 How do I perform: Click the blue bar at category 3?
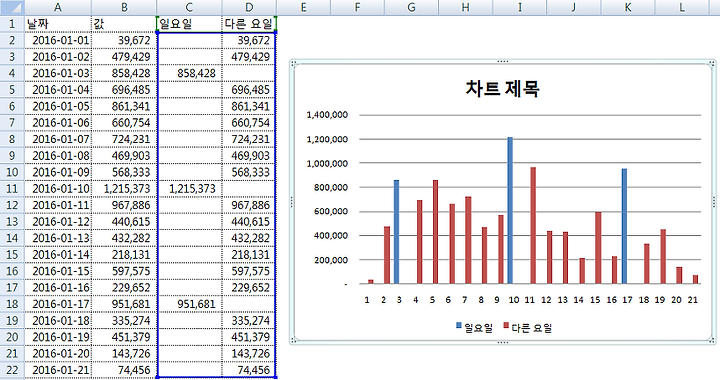[x=397, y=232]
